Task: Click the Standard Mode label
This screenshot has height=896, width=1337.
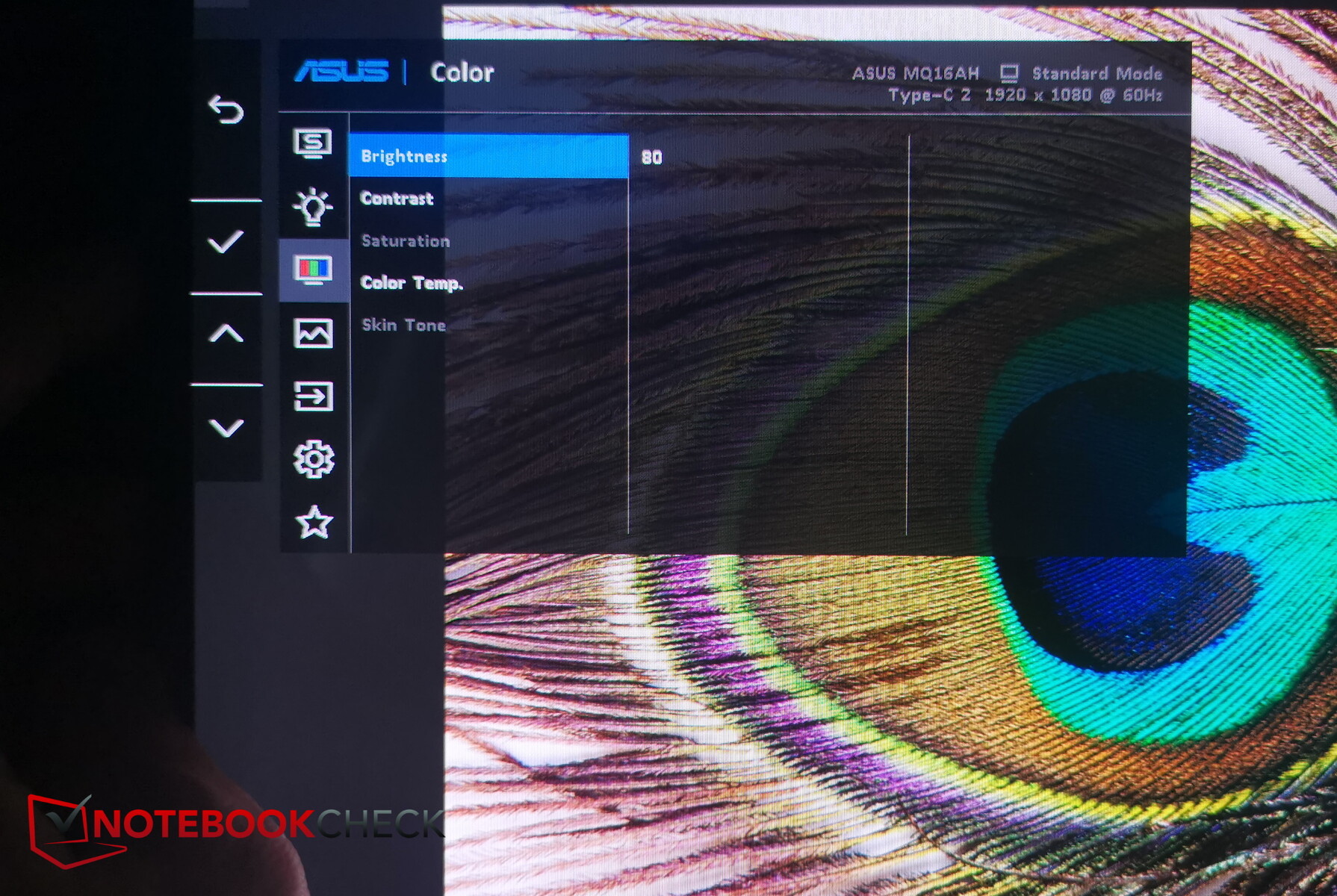Action: coord(1097,73)
